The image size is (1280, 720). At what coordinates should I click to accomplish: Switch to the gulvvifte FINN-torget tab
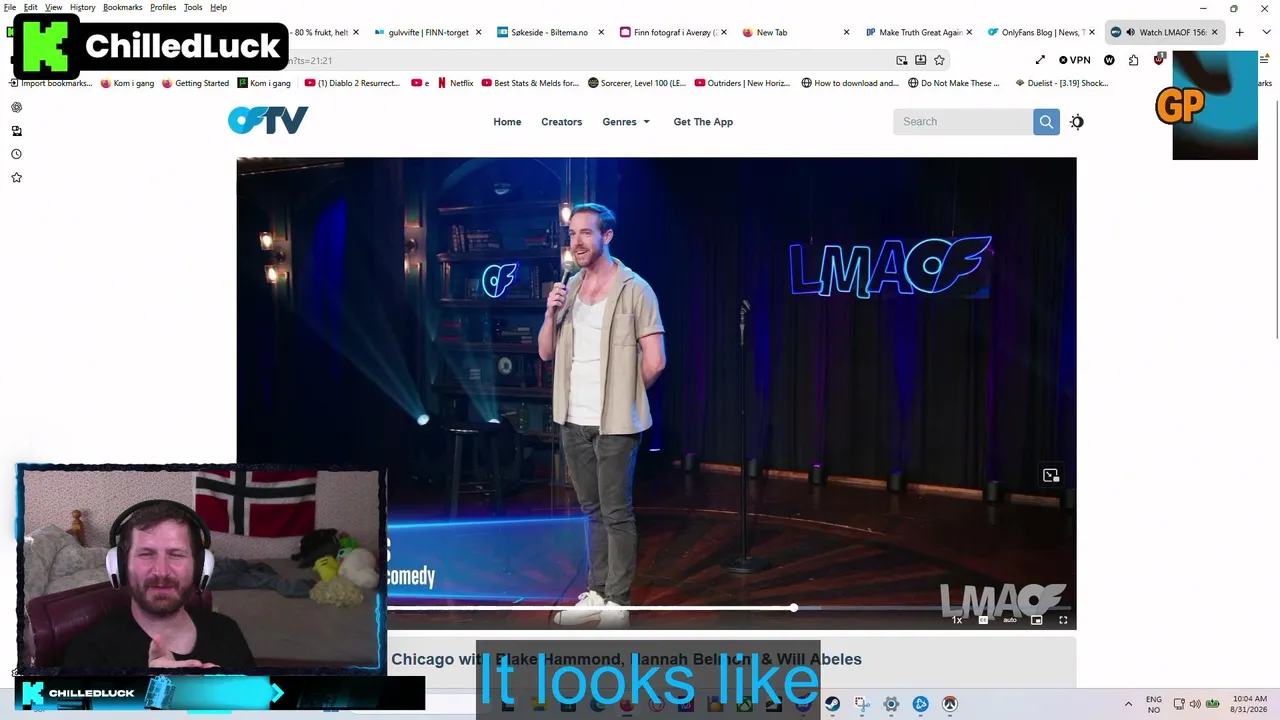[427, 32]
